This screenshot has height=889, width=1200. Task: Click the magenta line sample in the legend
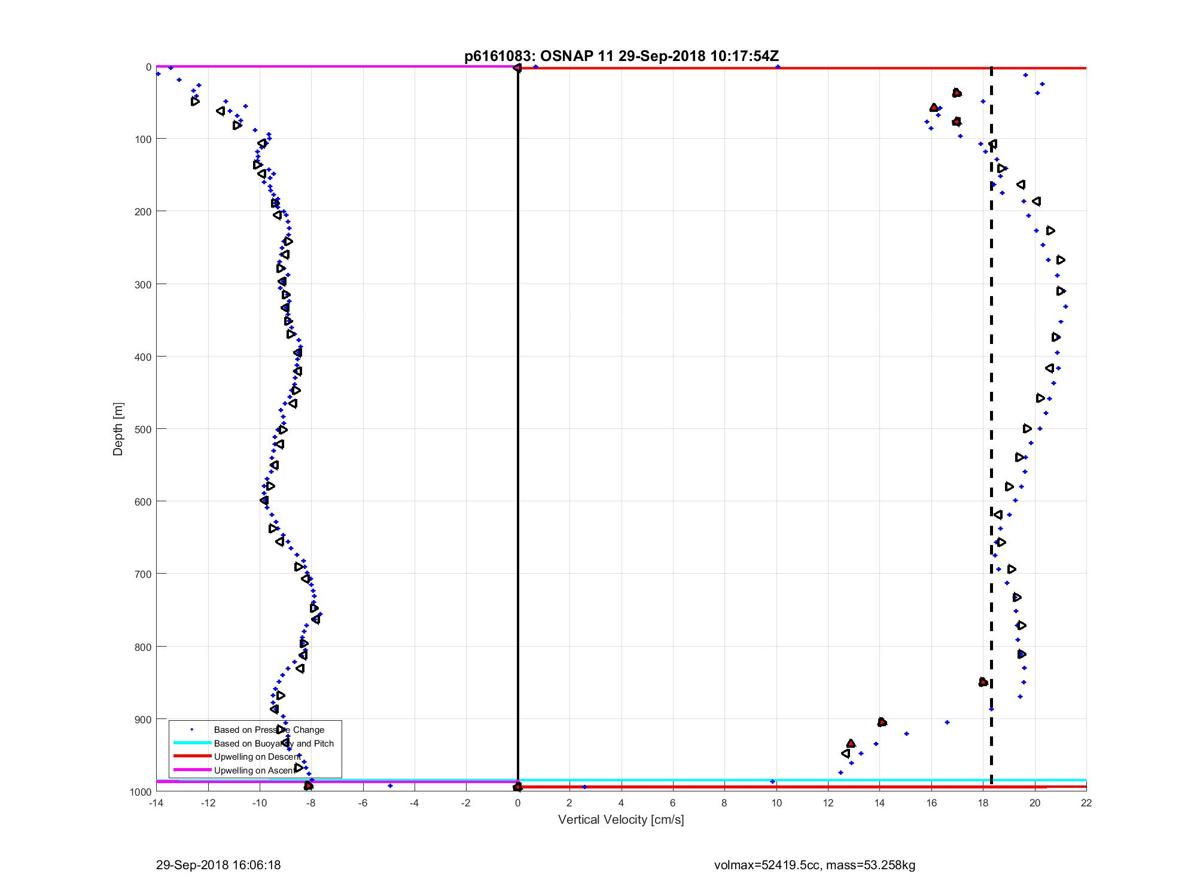tap(191, 770)
